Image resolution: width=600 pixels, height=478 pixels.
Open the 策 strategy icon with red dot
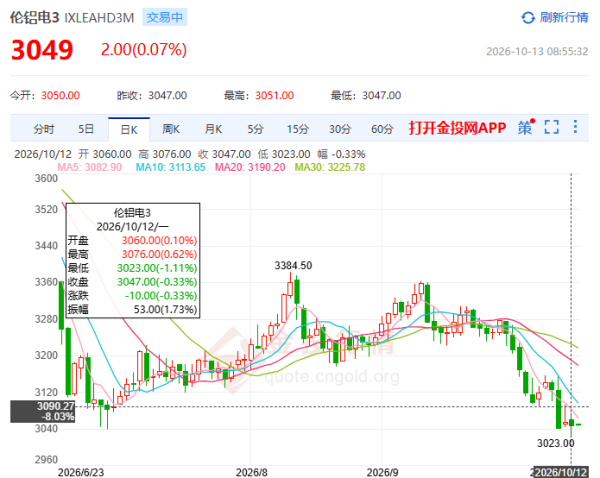[x=526, y=127]
